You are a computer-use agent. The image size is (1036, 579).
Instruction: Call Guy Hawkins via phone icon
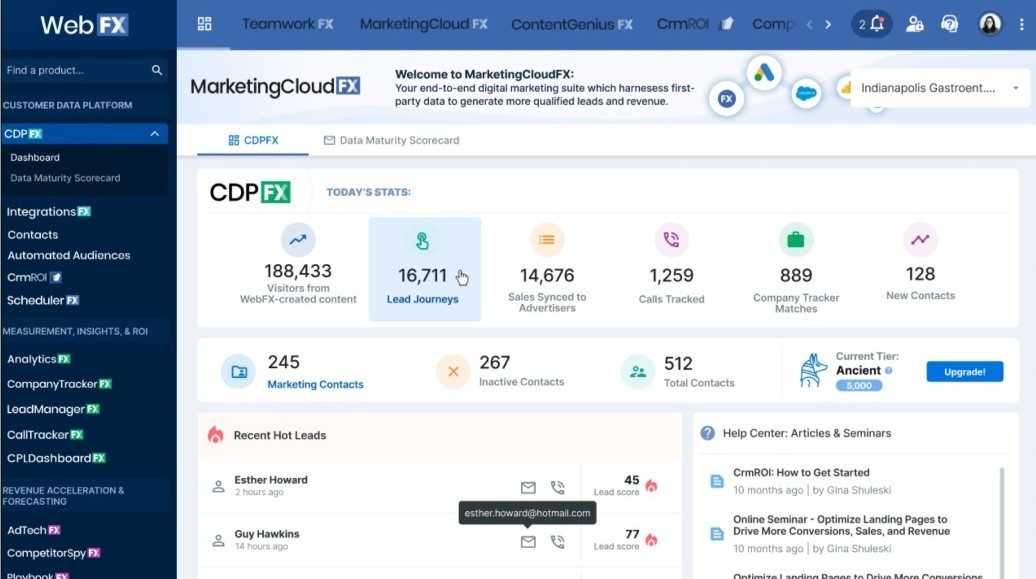click(x=558, y=542)
